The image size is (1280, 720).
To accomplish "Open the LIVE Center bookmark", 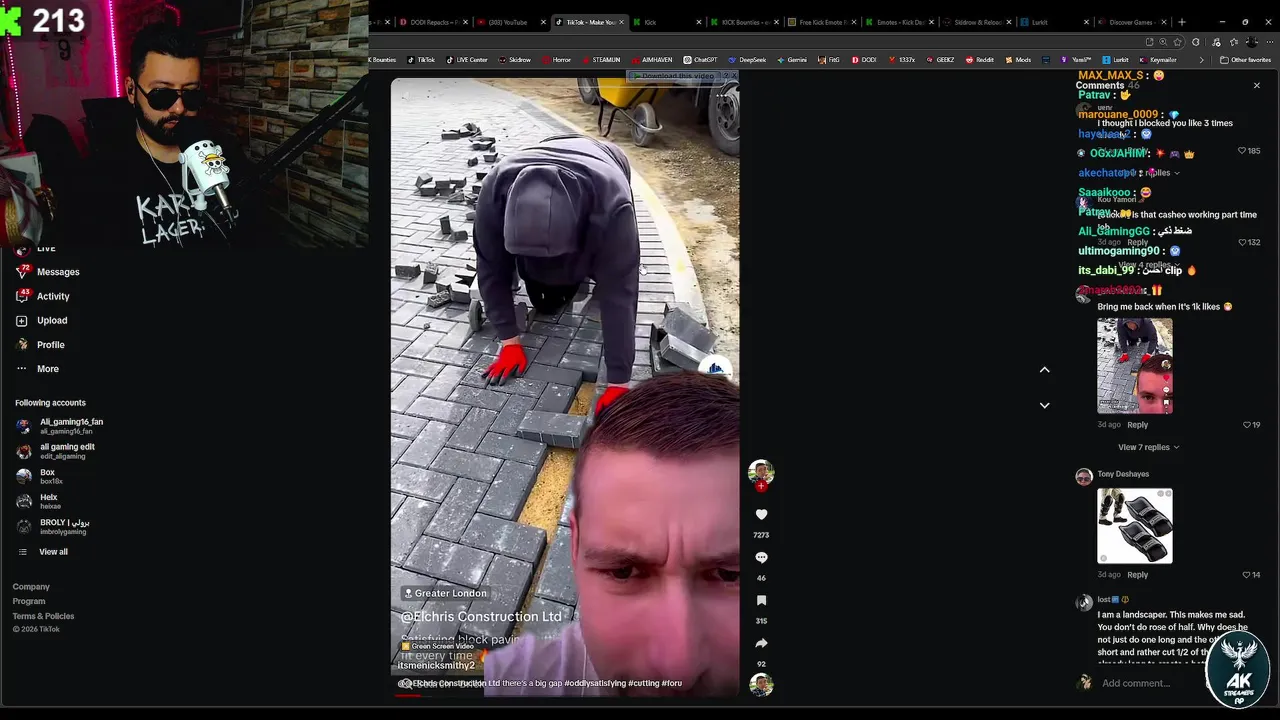I will point(467,60).
